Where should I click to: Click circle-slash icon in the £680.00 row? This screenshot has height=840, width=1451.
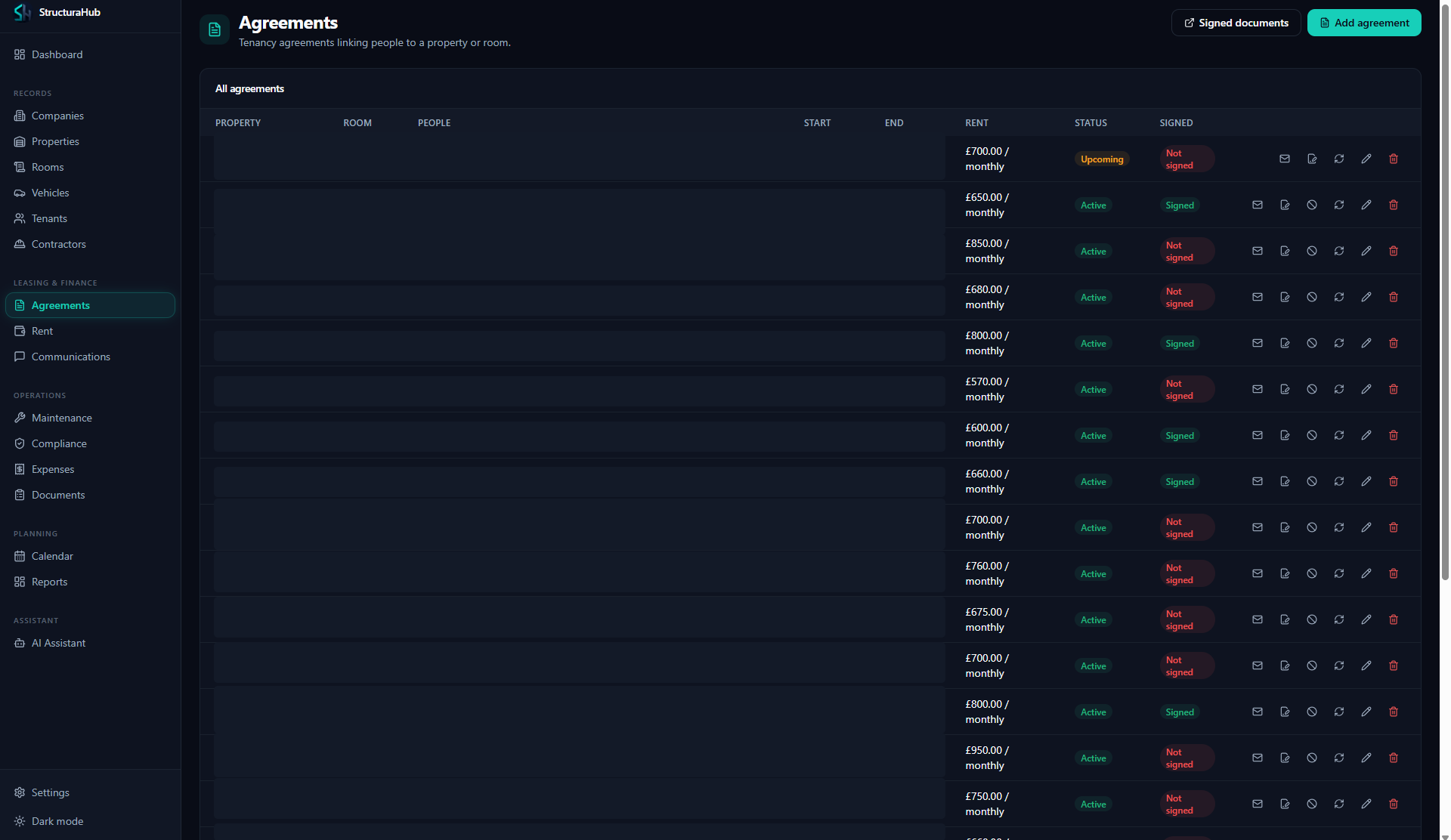click(1312, 297)
